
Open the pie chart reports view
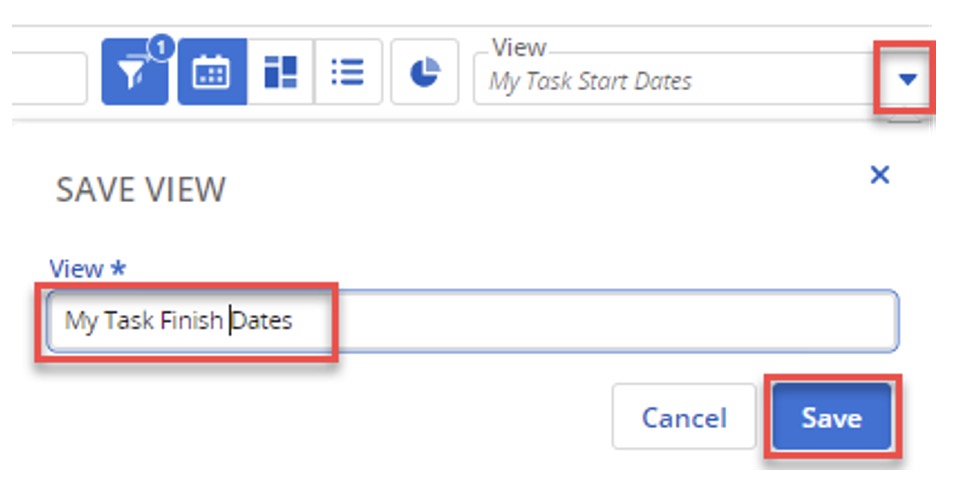pyautogui.click(x=425, y=72)
